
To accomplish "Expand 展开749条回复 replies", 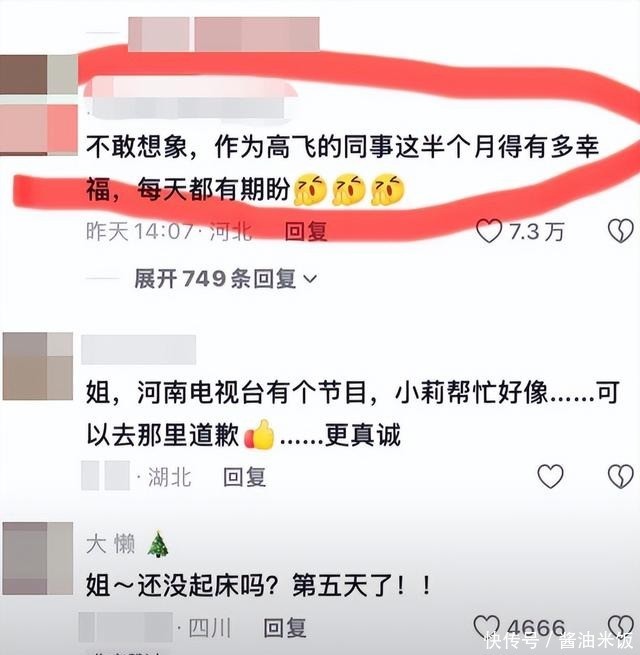I will 226,279.
